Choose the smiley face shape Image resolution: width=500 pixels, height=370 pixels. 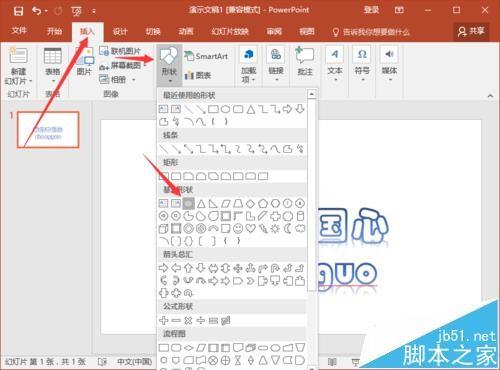pyautogui.click(x=238, y=228)
